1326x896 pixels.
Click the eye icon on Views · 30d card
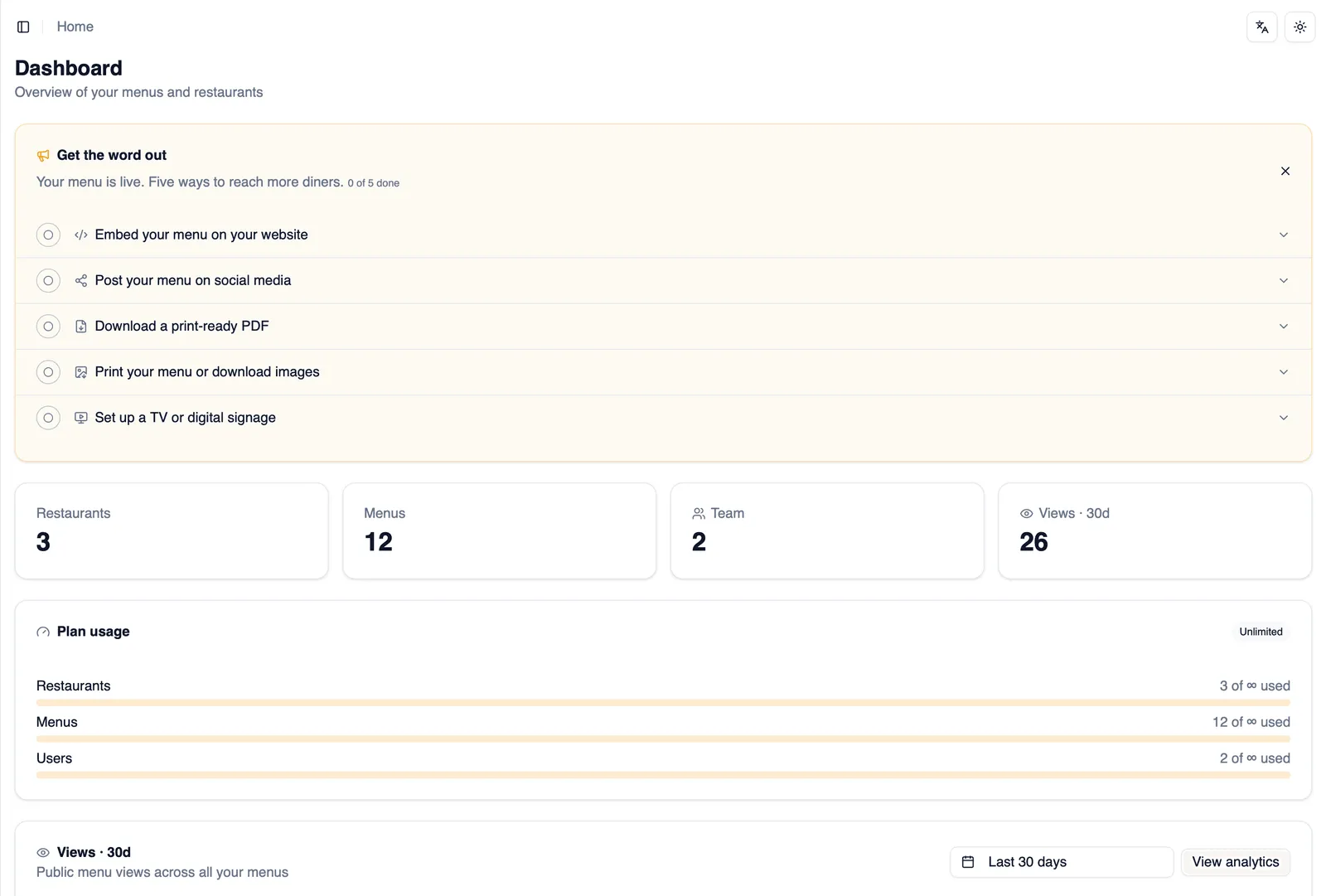(1027, 513)
